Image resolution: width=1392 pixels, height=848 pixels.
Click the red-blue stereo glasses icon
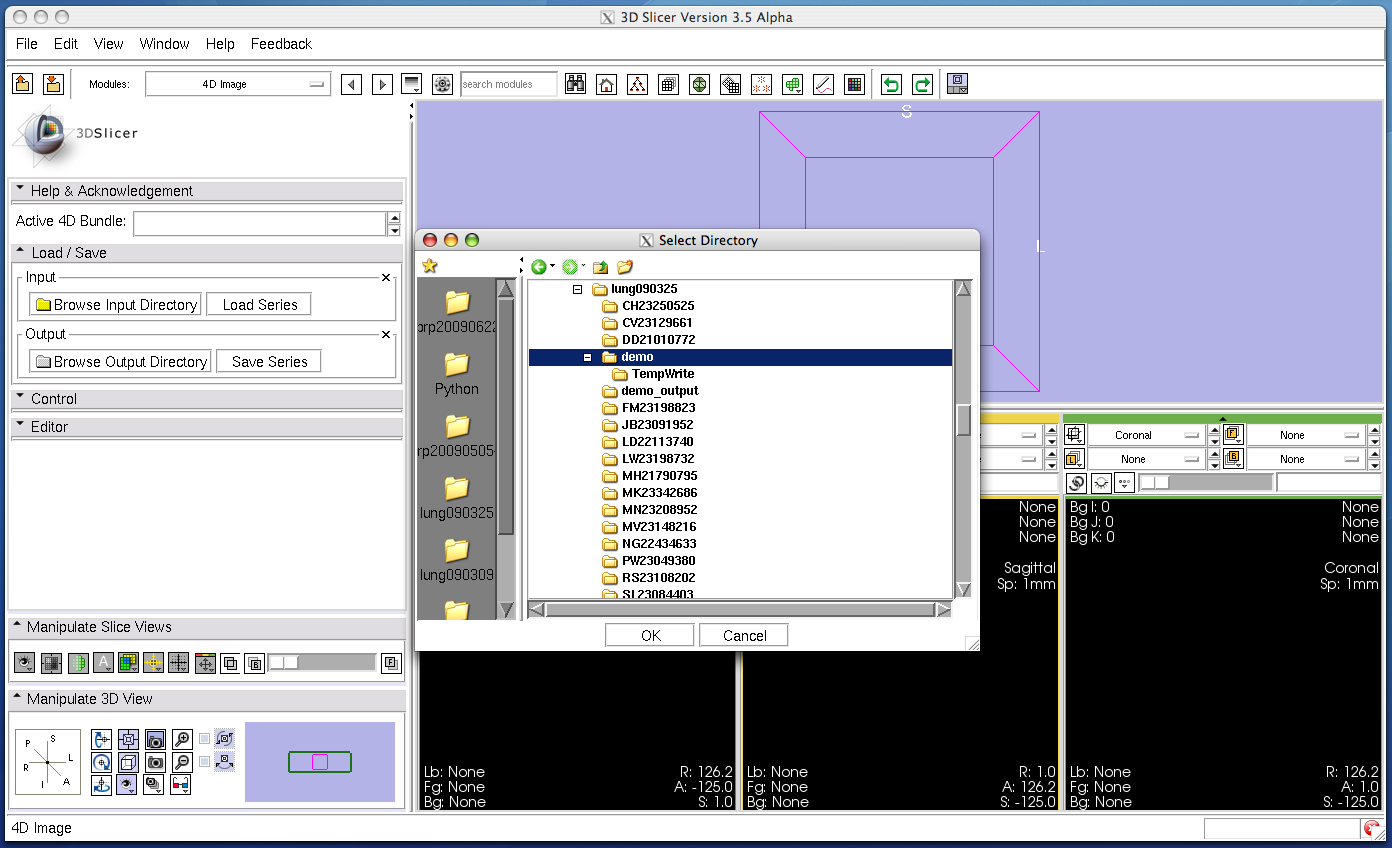point(181,785)
